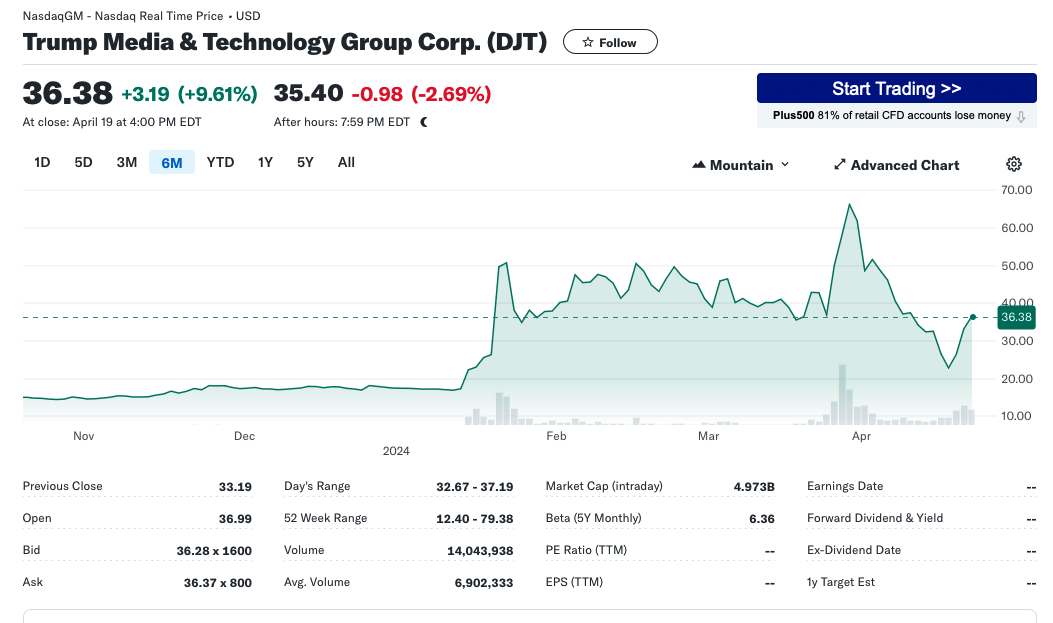Show the 1Y price history
This screenshot has width=1053, height=623.
tap(265, 162)
